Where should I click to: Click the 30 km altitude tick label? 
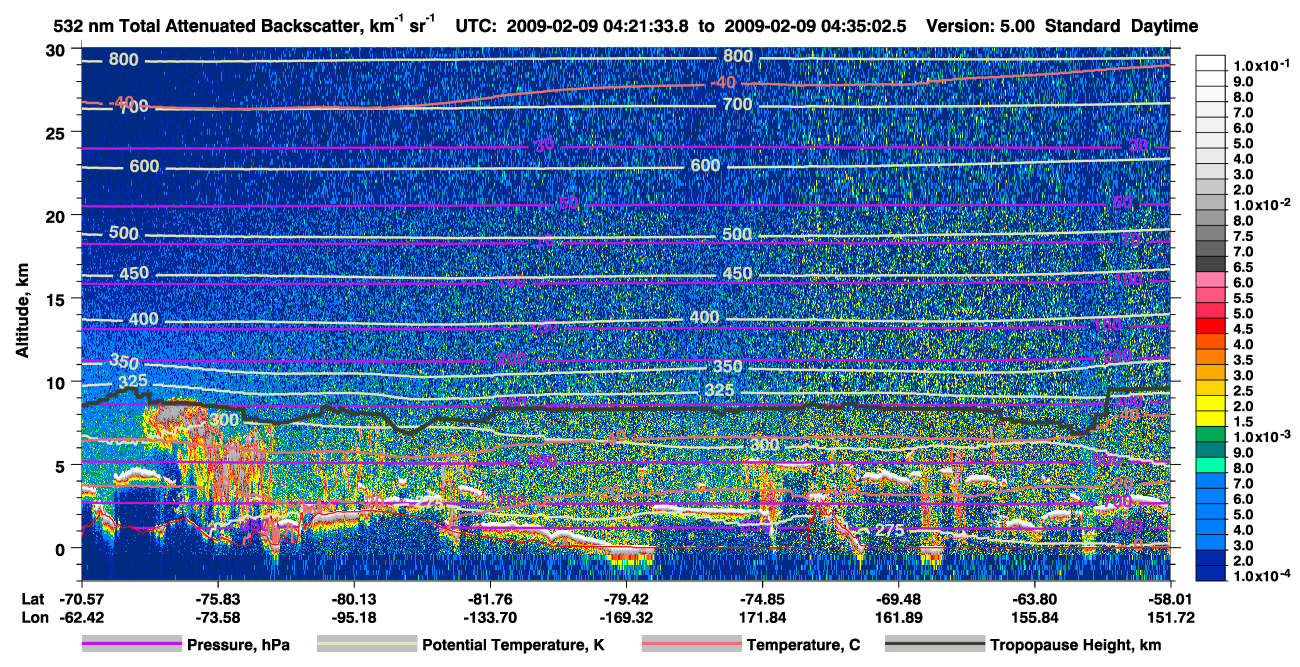(x=57, y=50)
